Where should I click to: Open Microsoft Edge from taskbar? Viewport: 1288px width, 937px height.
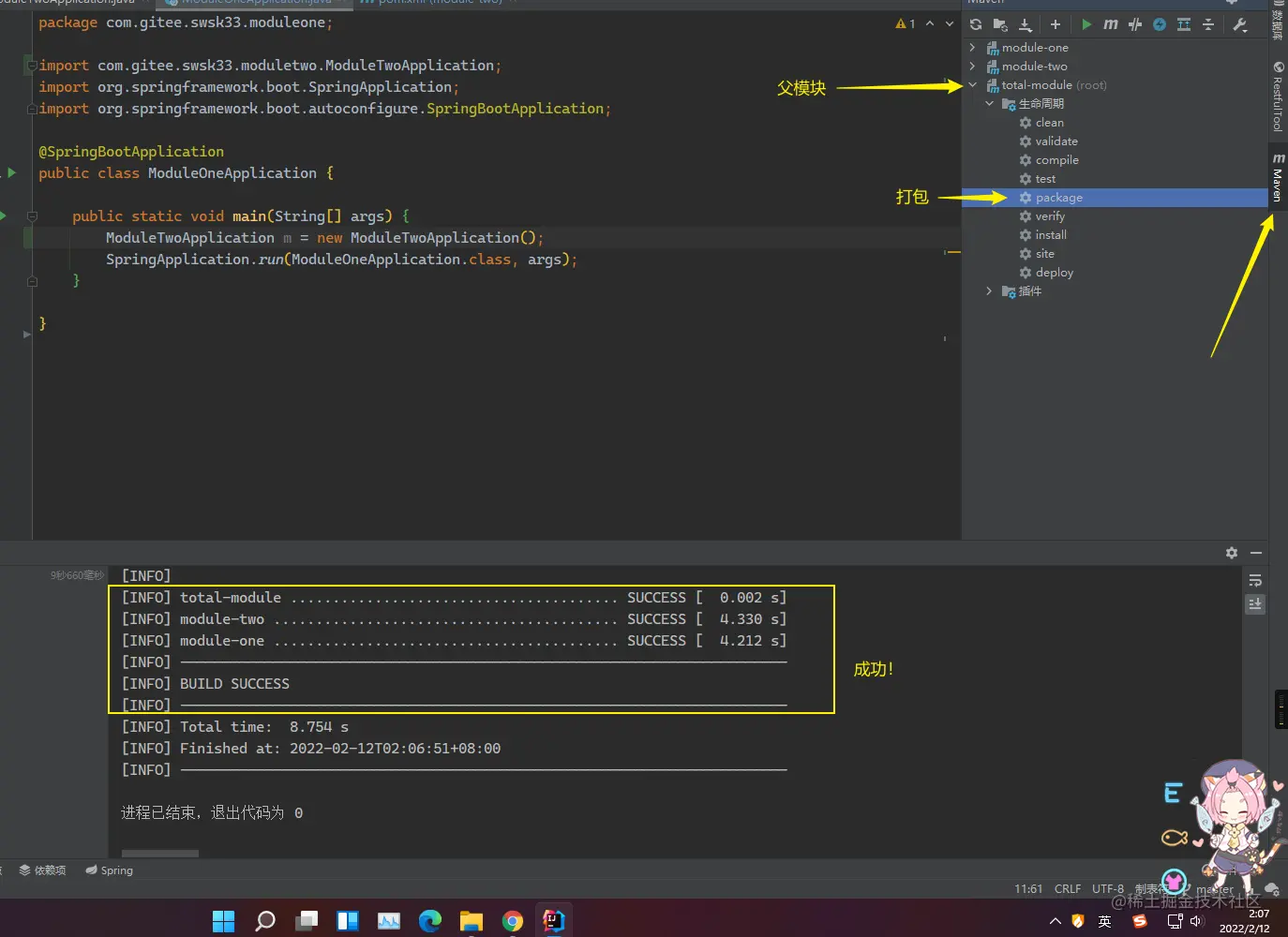pos(430,921)
